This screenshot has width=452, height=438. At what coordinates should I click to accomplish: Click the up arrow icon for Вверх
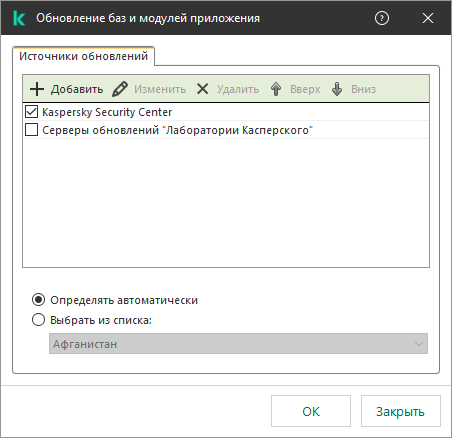(276, 89)
